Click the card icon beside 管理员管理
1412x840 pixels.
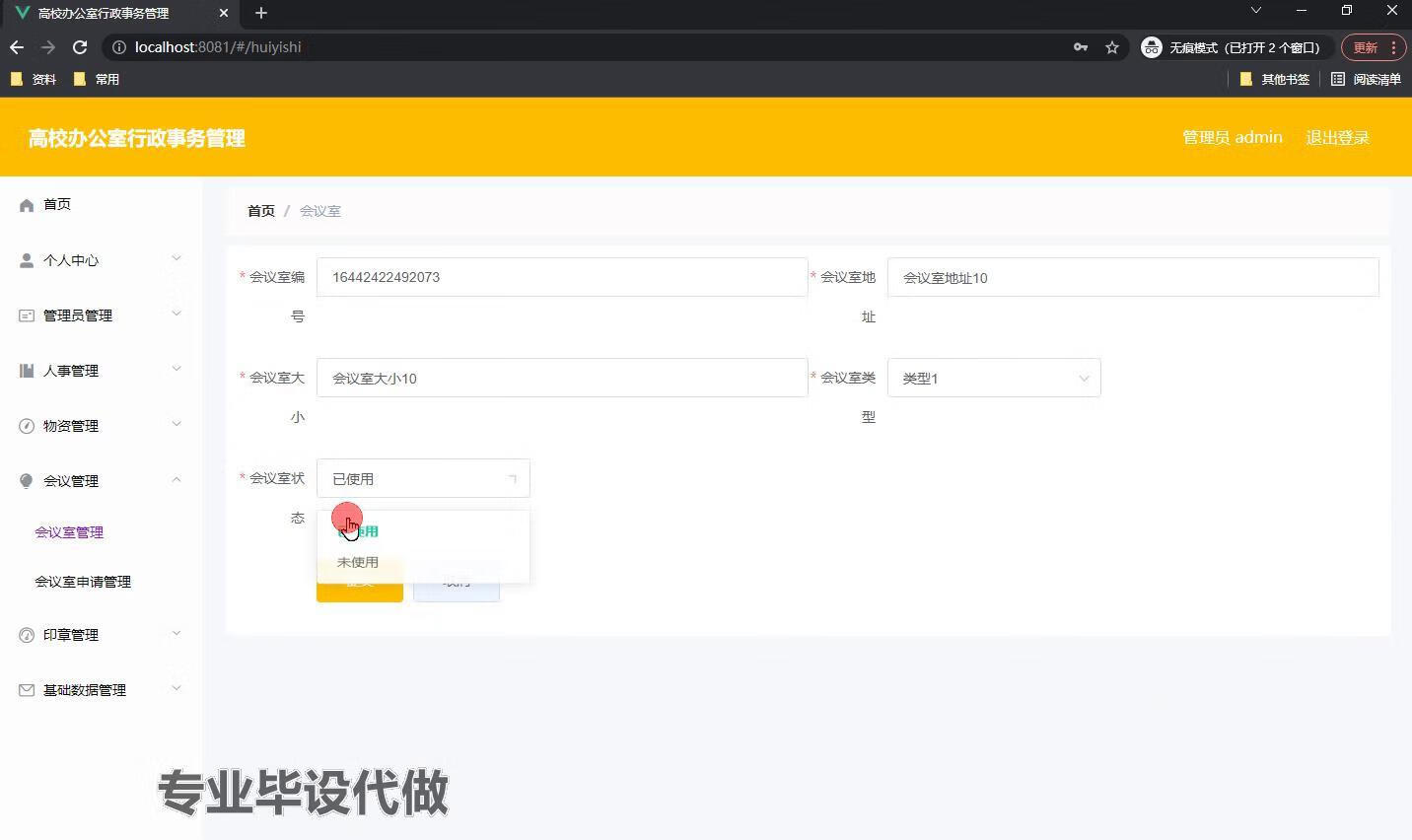pyautogui.click(x=27, y=315)
